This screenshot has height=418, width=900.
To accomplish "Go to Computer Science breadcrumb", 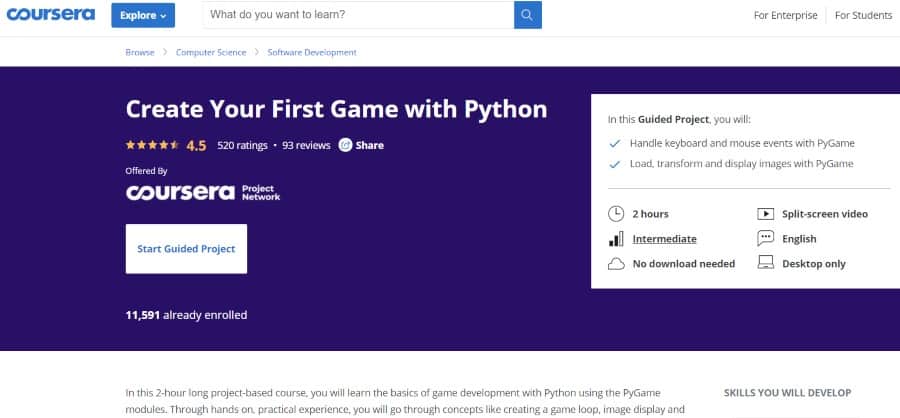I will click(211, 52).
